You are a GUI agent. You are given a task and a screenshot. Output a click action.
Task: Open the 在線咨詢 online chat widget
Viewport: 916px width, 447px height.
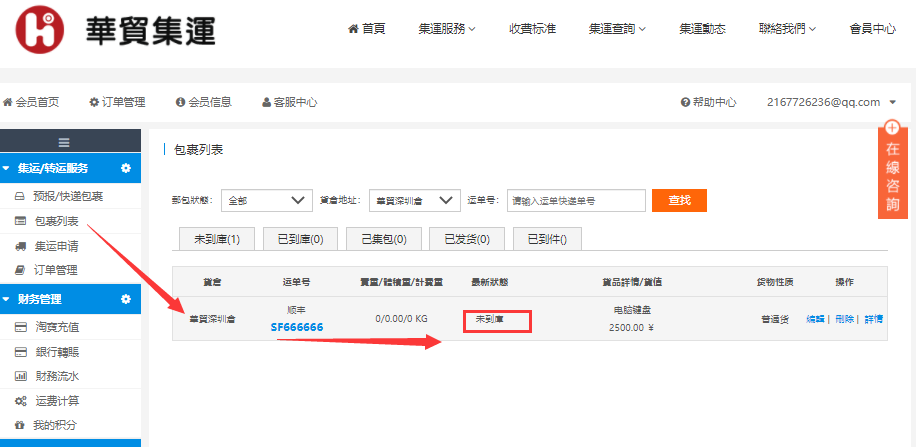892,170
